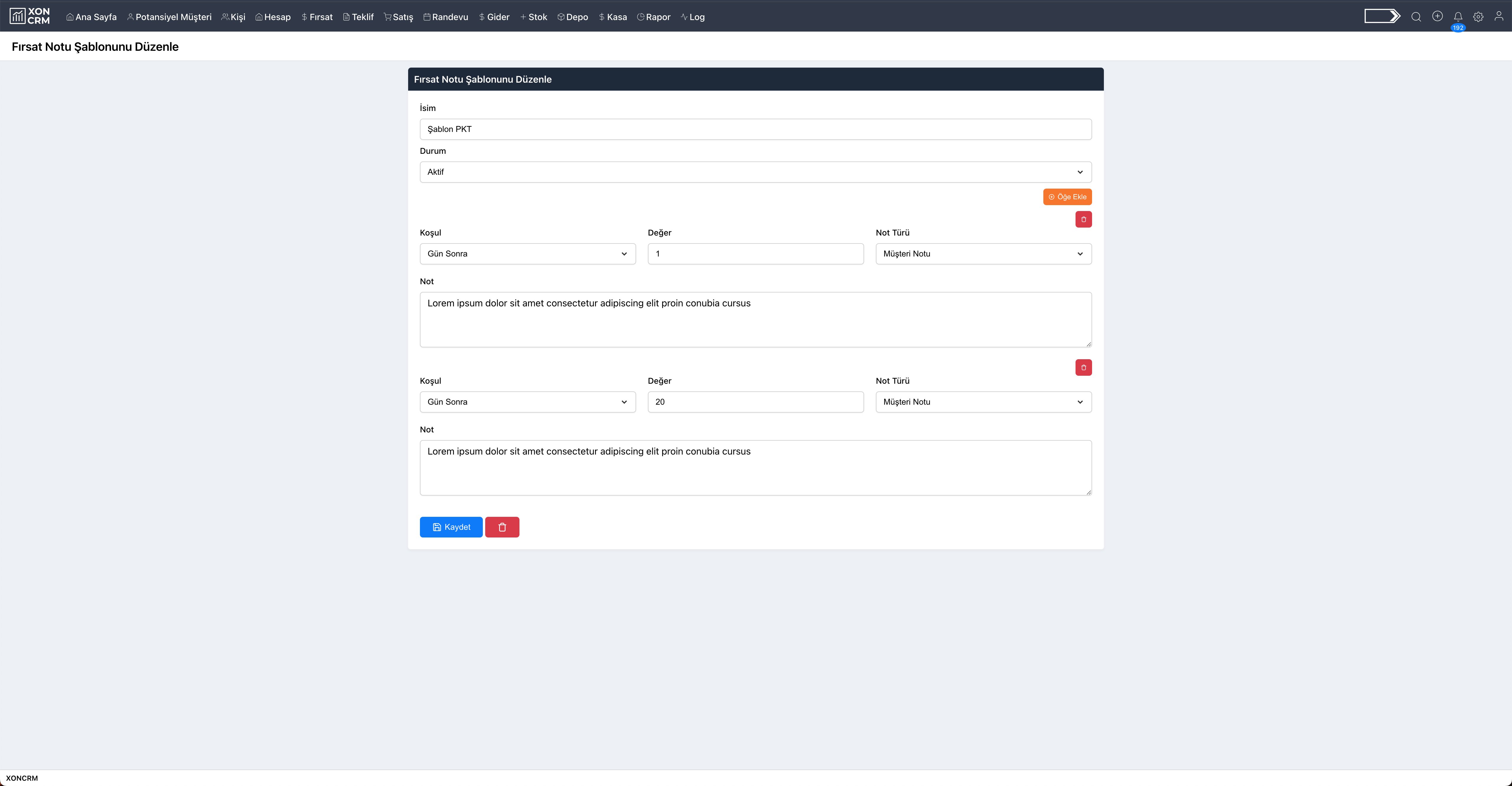Open second Not Türü dropdown
Screen dimensions: 1512x786
tap(983, 402)
